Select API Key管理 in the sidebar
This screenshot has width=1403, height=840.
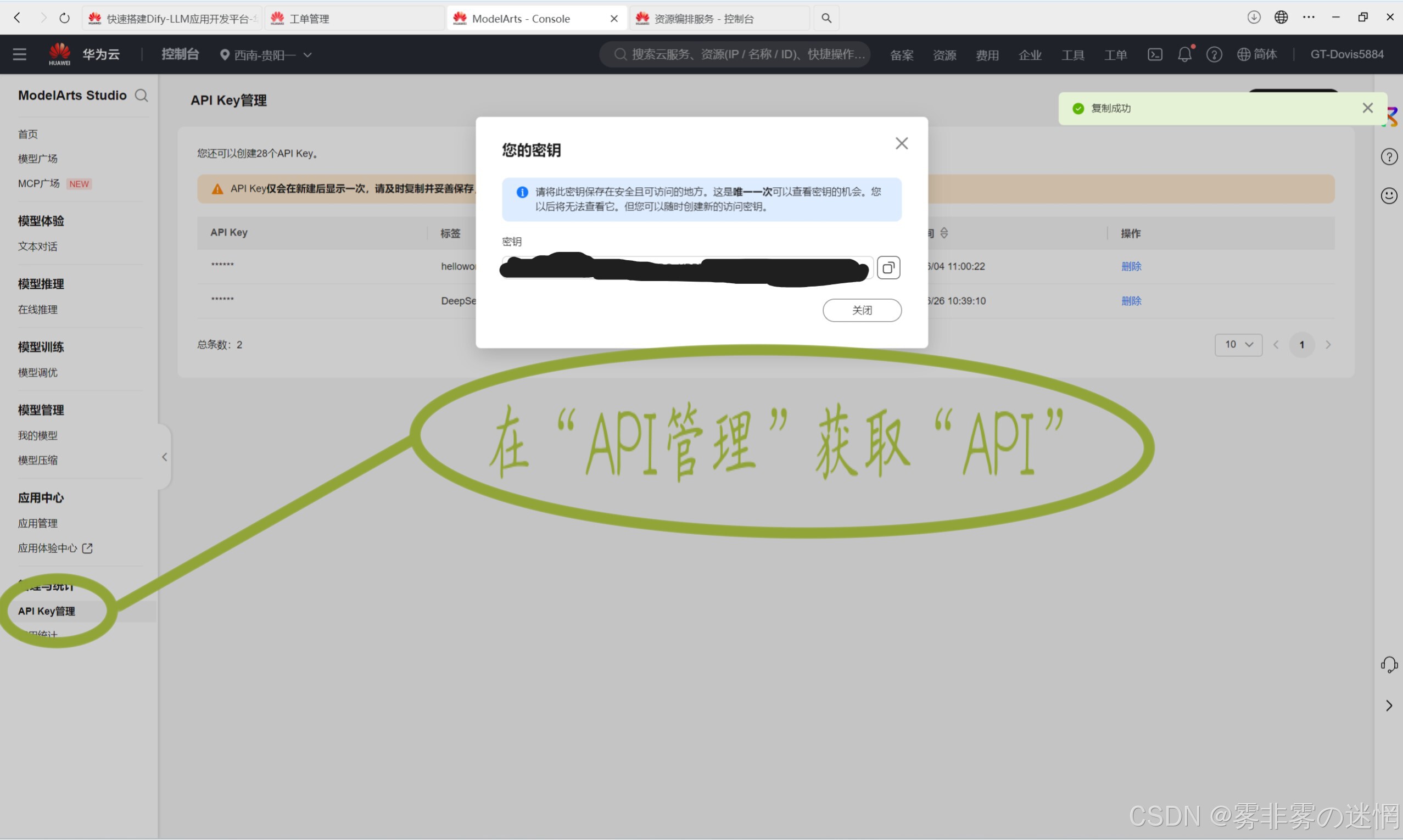47,611
